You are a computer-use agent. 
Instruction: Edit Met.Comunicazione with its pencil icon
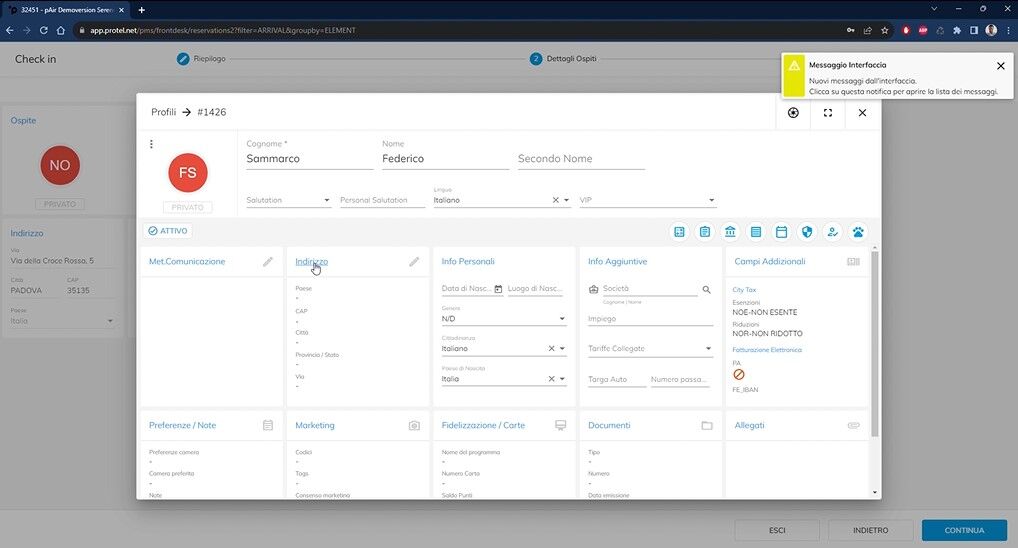click(x=268, y=262)
